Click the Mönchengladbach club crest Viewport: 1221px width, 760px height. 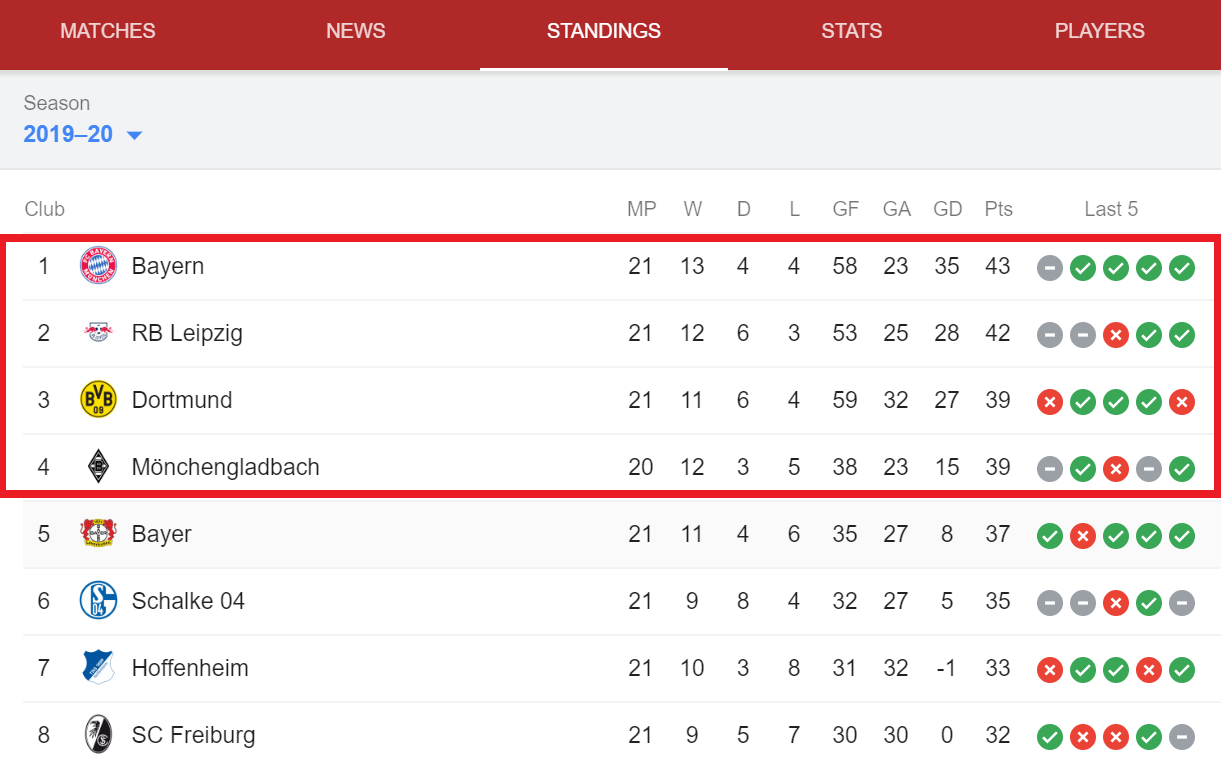pyautogui.click(x=98, y=467)
